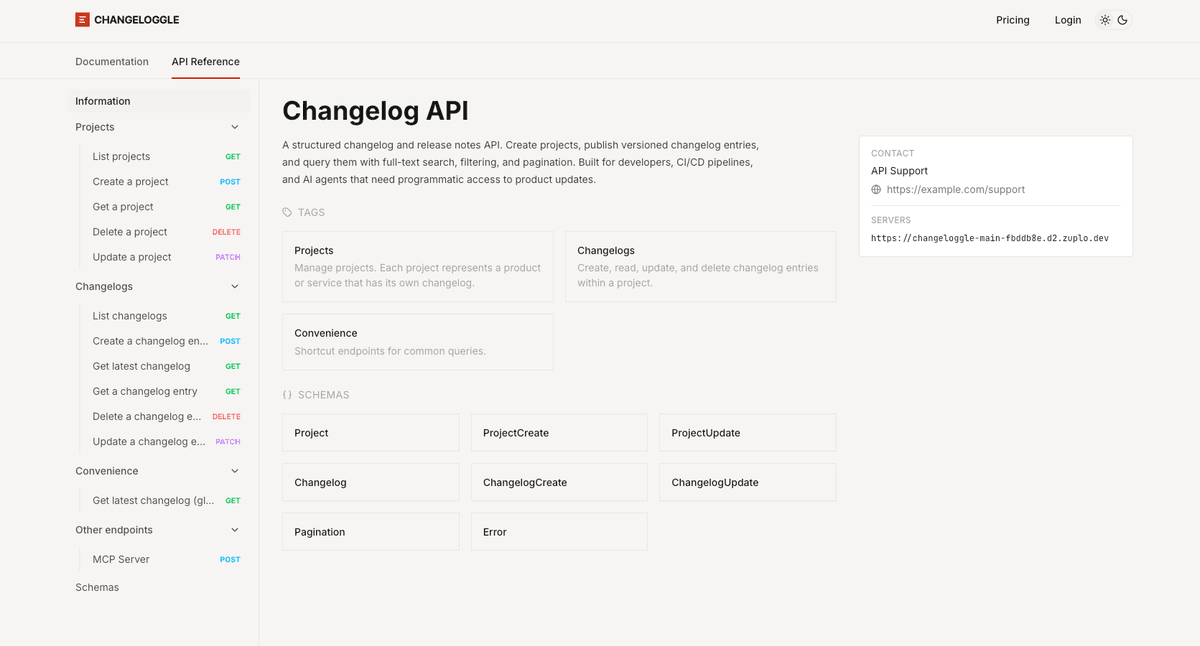This screenshot has width=1200, height=646.
Task: Click the Login button
Action: pyautogui.click(x=1067, y=19)
